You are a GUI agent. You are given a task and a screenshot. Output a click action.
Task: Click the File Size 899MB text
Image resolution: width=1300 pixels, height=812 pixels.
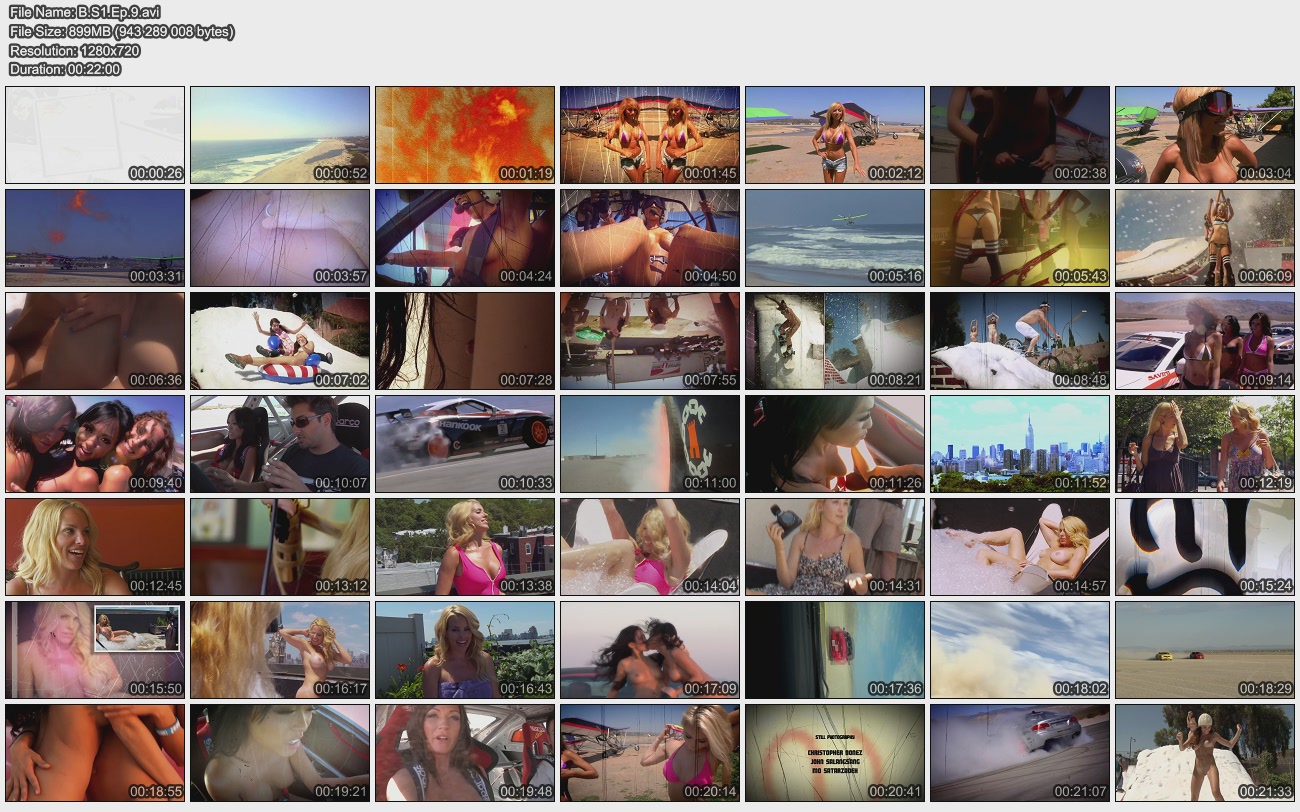122,32
